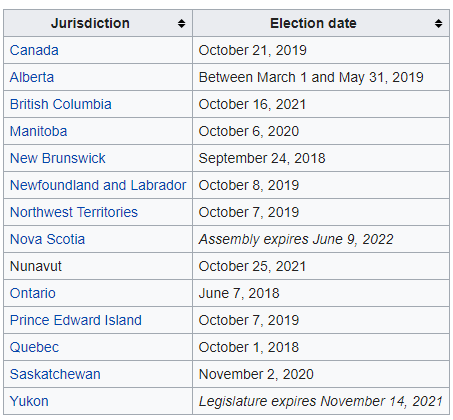Image resolution: width=453 pixels, height=420 pixels.
Task: Select the October 21, 2019 cell
Action: click(321, 50)
